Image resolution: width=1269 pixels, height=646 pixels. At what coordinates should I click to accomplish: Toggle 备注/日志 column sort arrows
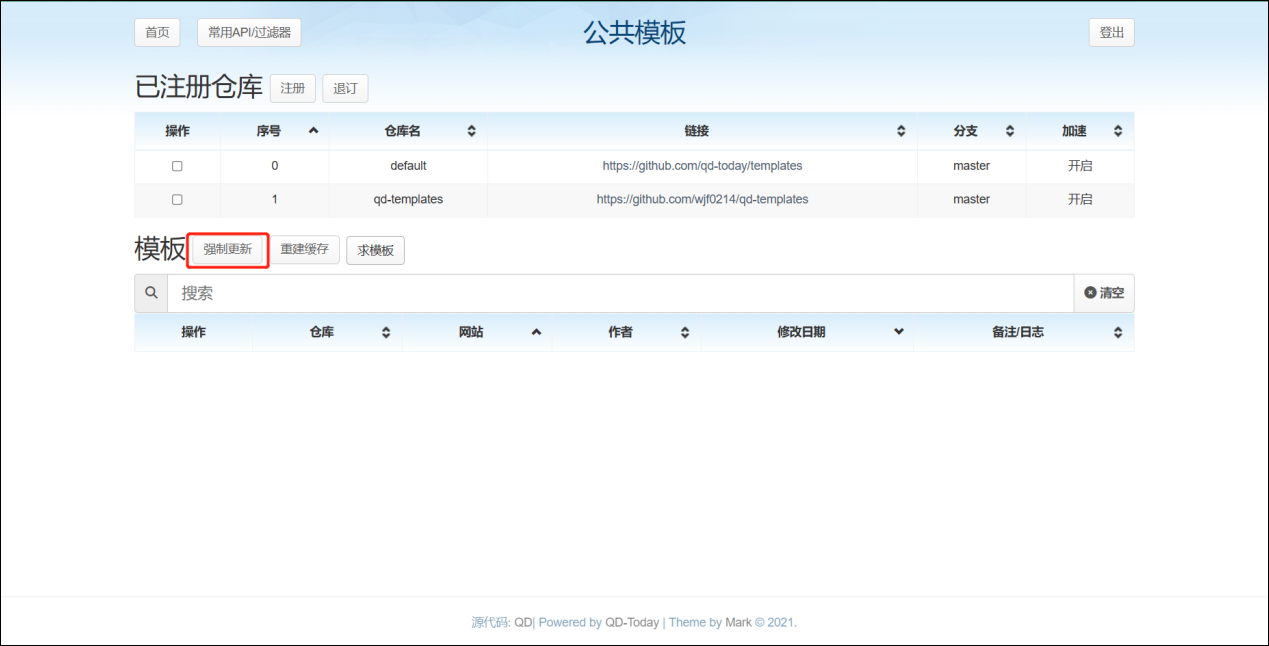pyautogui.click(x=1118, y=332)
